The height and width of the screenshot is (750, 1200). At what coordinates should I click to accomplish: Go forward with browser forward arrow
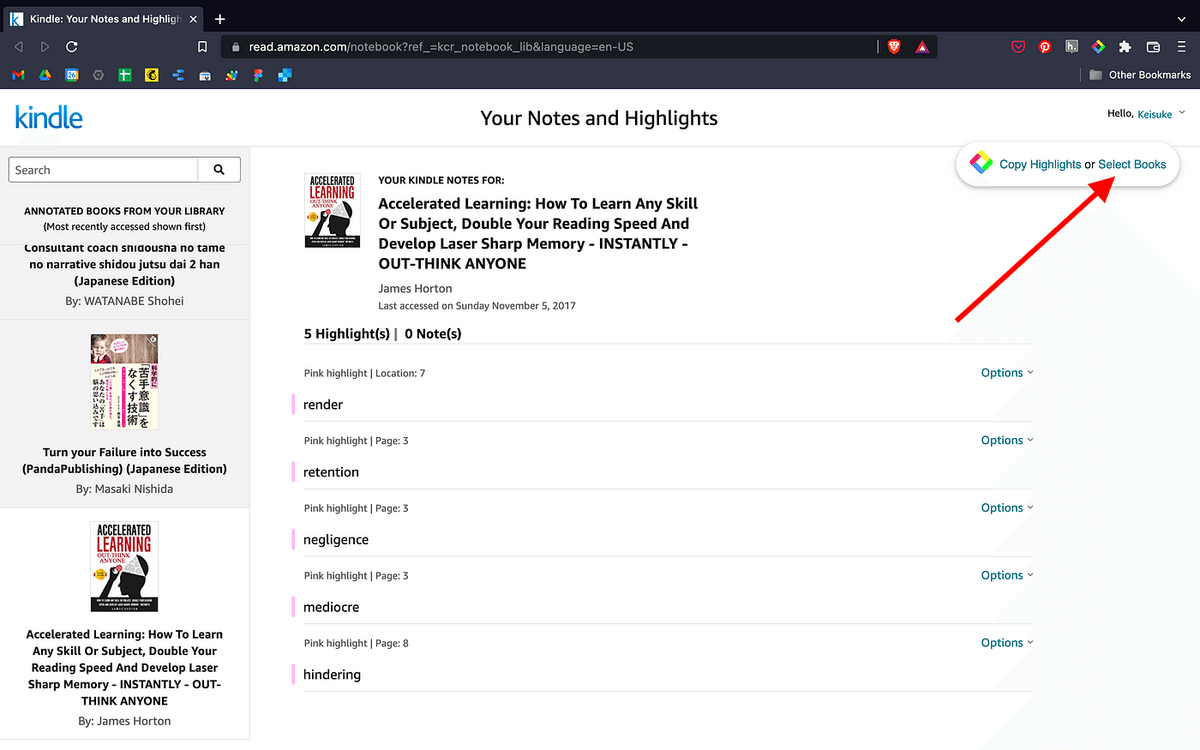point(45,47)
